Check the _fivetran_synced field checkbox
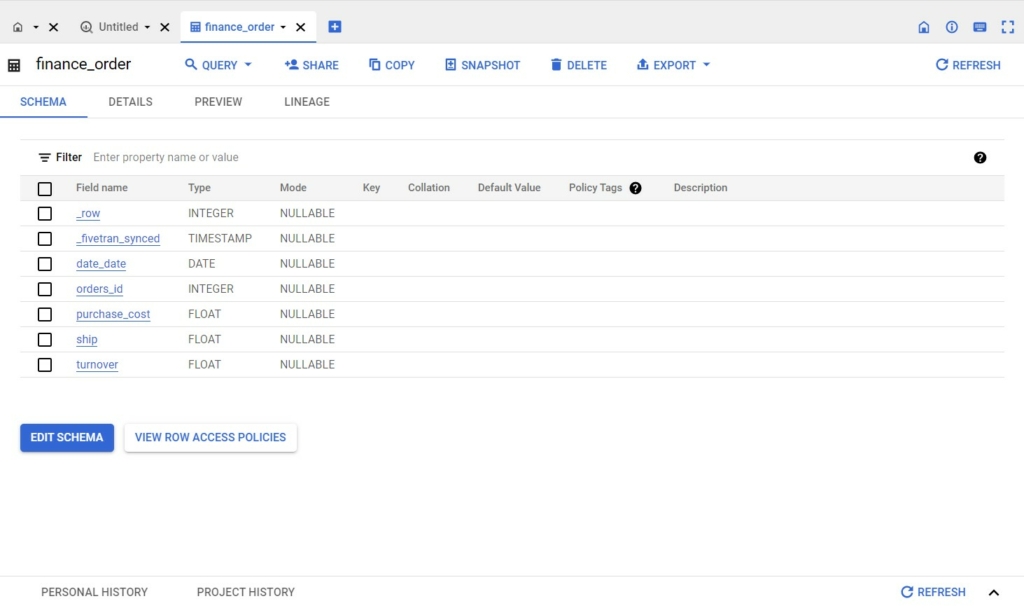This screenshot has height=608, width=1024. point(44,239)
